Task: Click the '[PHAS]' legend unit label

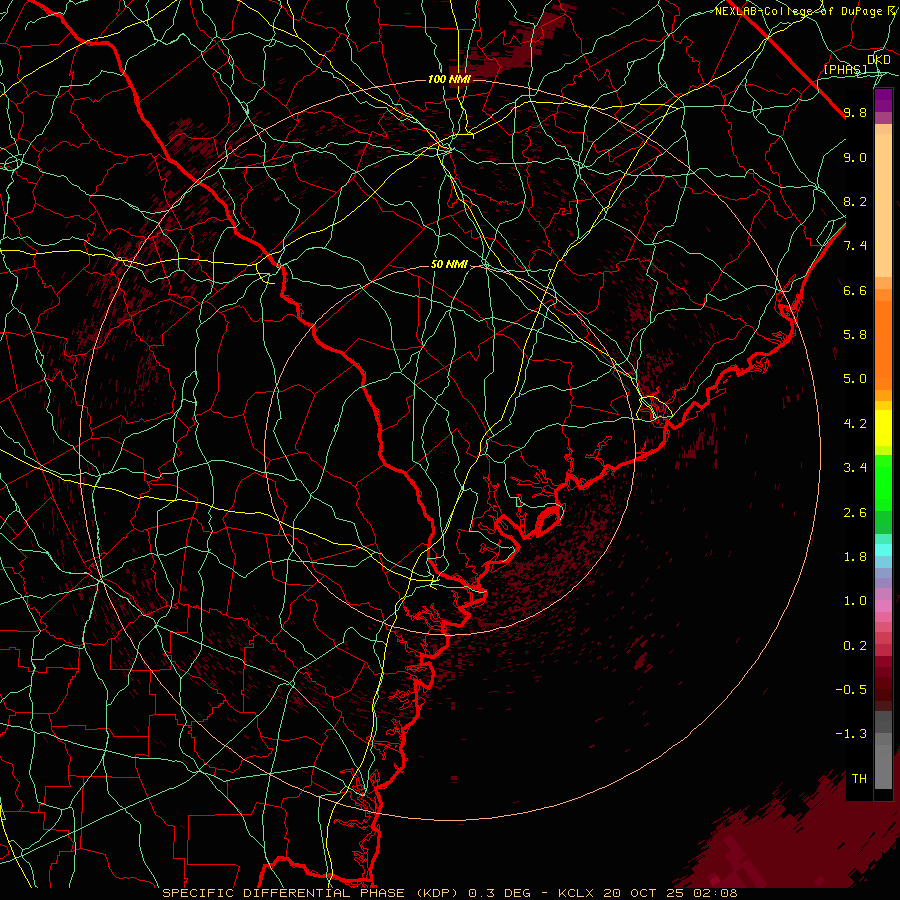Action: click(845, 69)
